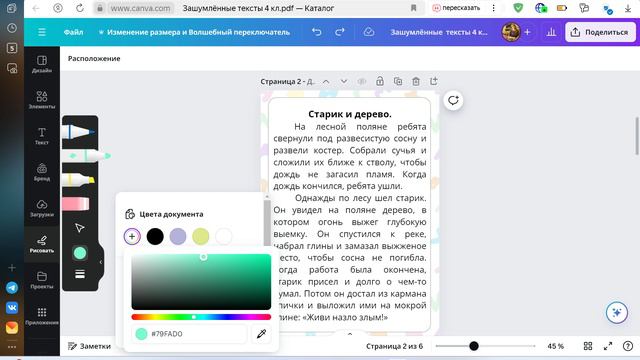Viewport: 640px width, 360px height.
Task: Open the Заметки notes panel
Action: [89, 346]
